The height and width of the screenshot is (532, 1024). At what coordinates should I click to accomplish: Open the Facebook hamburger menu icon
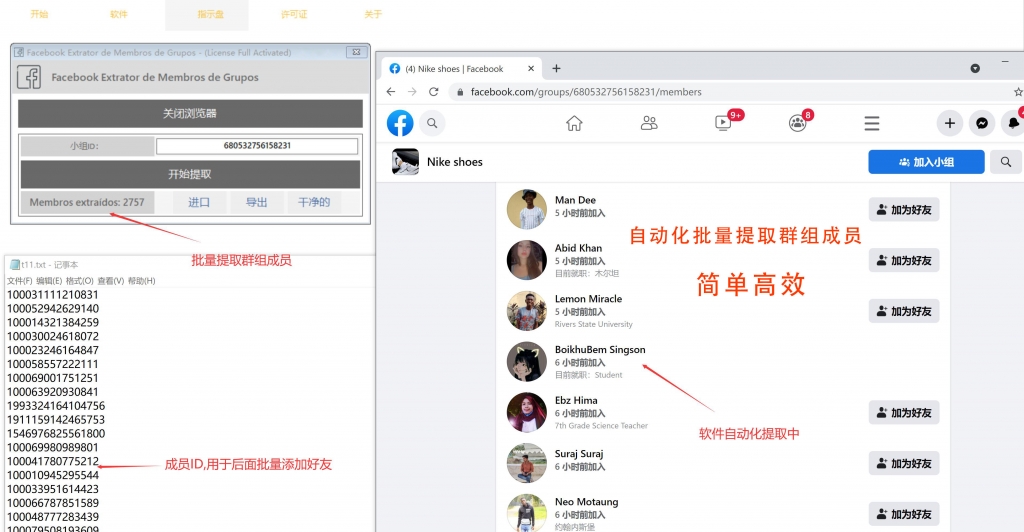point(872,123)
